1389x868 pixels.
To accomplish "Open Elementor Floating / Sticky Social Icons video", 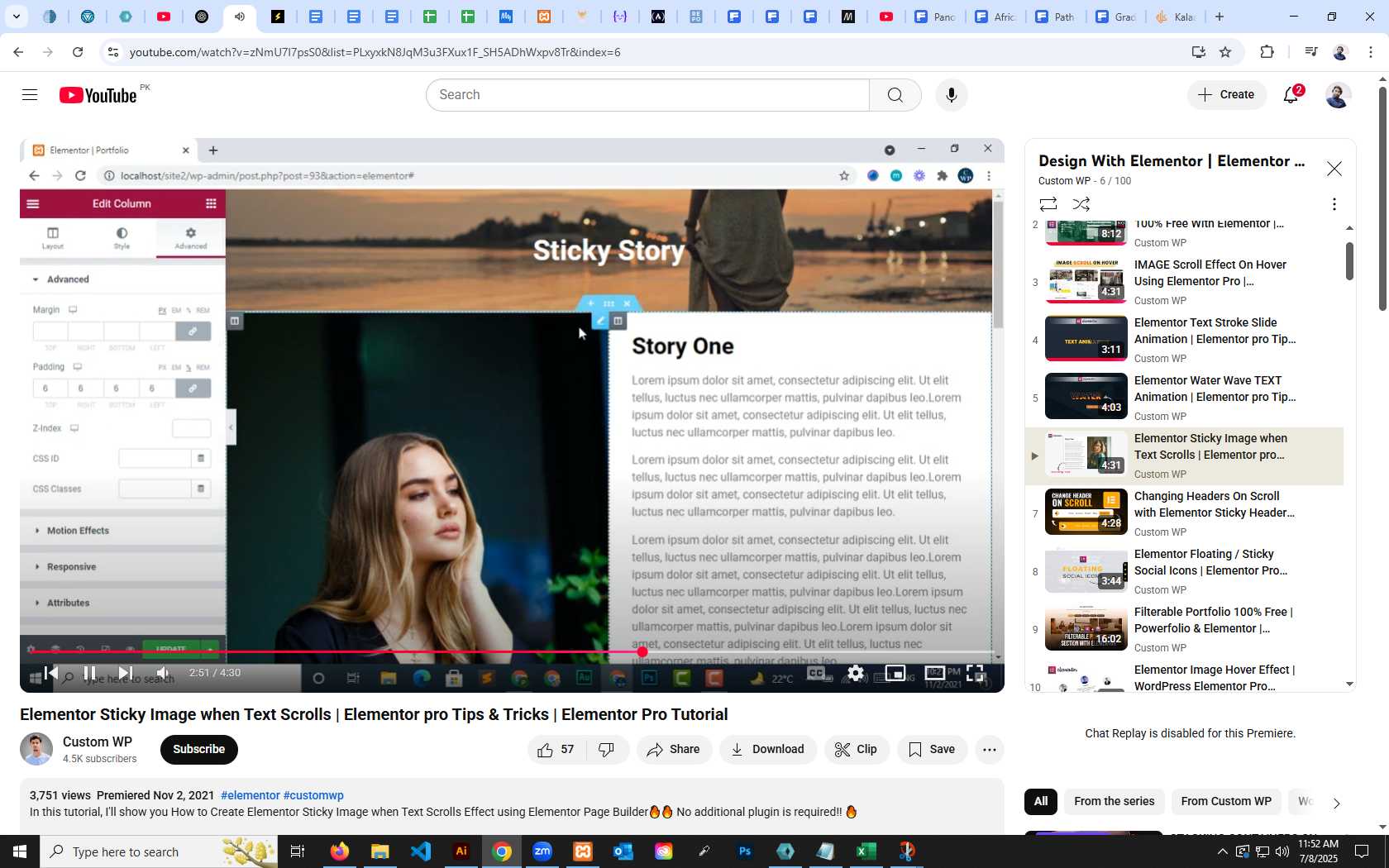I will click(x=1184, y=571).
